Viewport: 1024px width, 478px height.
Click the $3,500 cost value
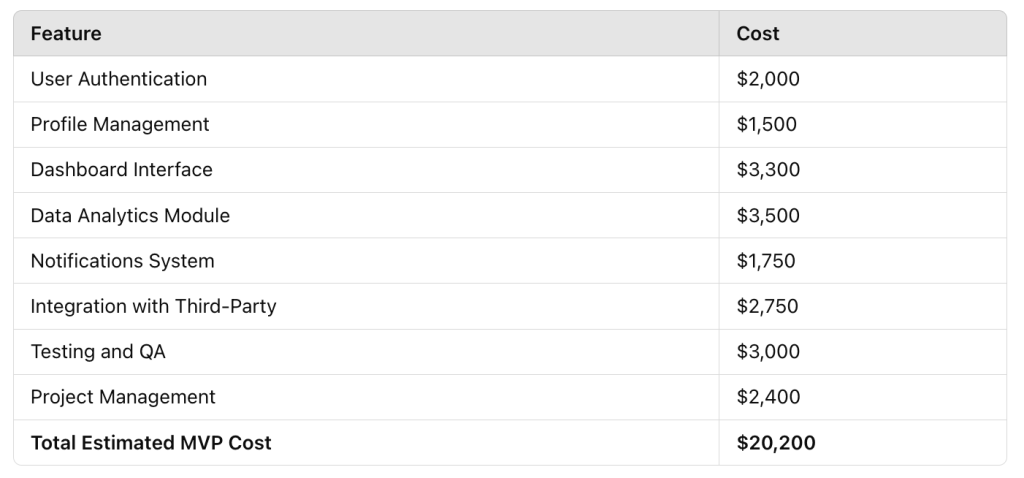768,215
